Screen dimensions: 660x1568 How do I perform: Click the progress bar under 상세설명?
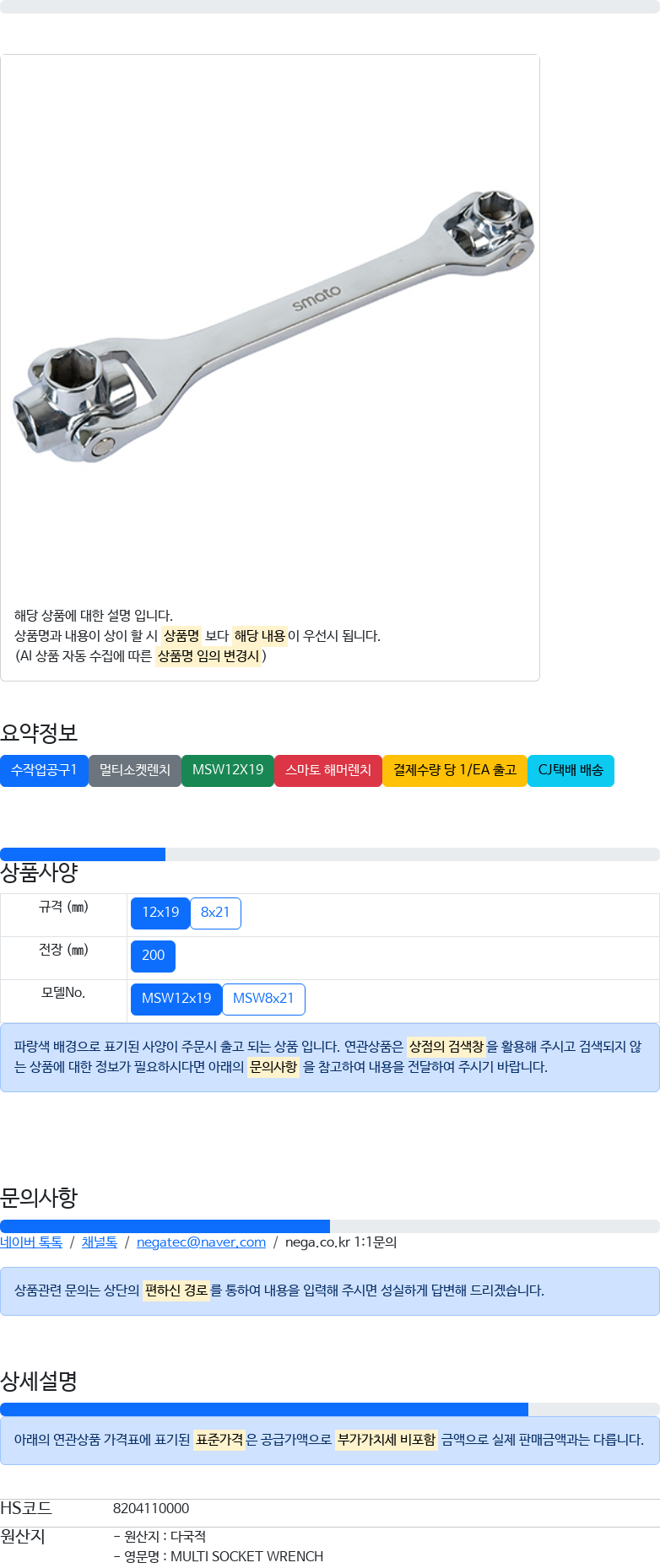[330, 1409]
